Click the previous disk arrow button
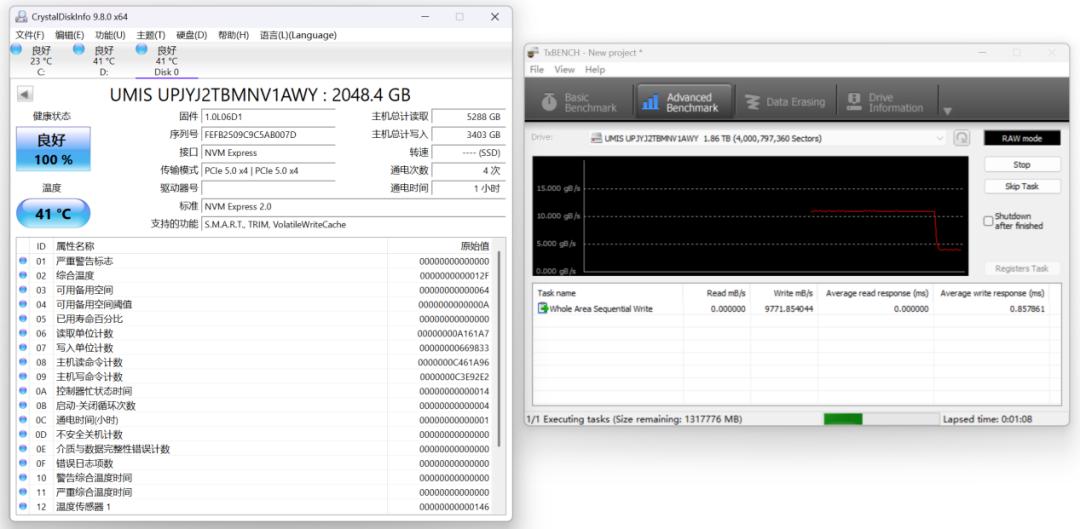 (x=25, y=95)
